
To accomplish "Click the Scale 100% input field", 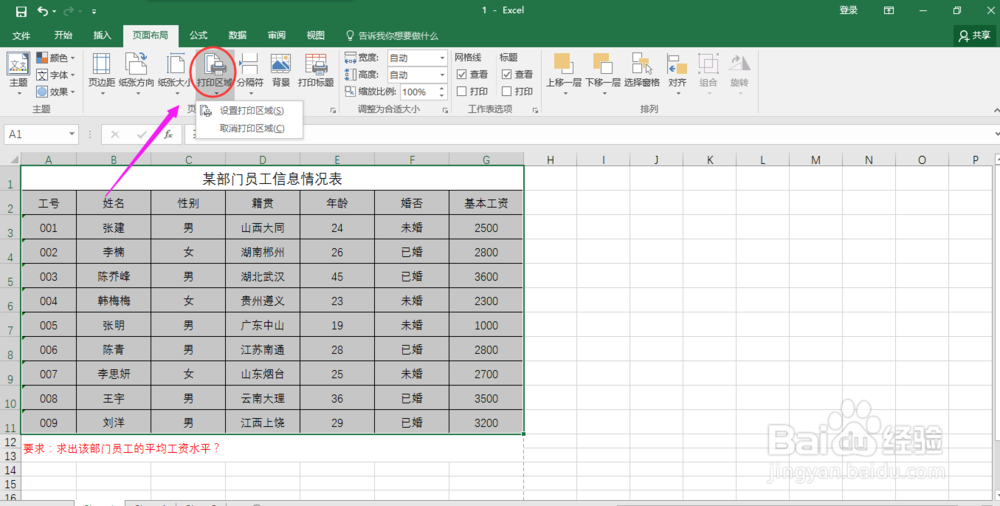I will 418,92.
